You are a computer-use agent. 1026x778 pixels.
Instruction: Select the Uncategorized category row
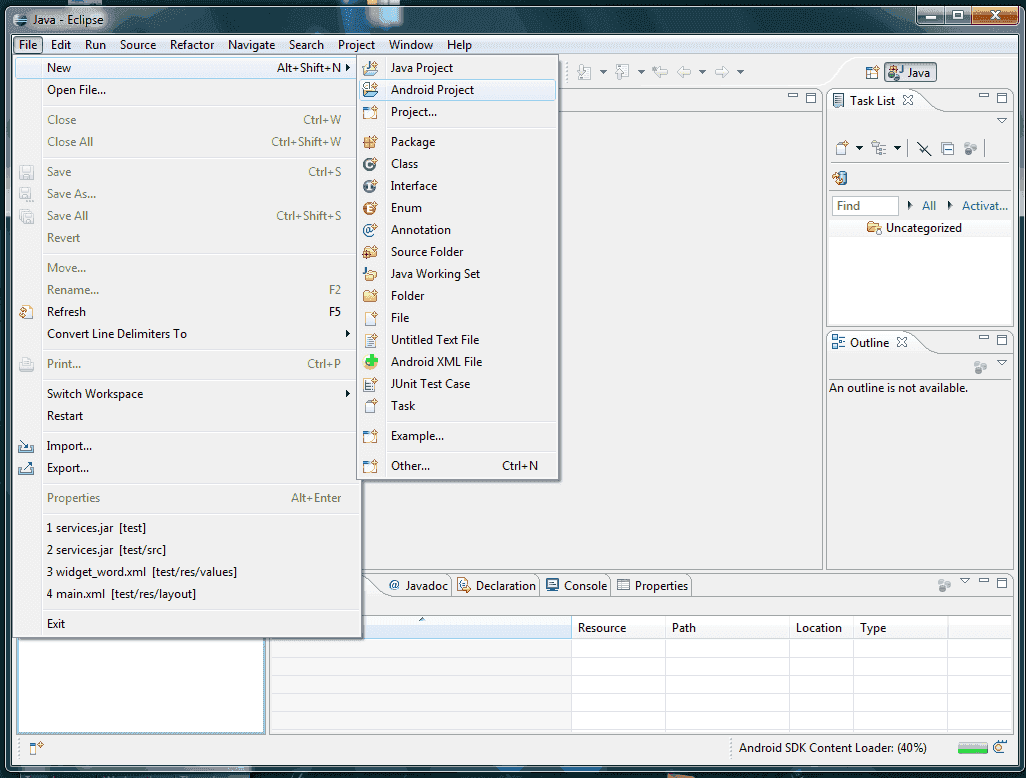click(920, 228)
